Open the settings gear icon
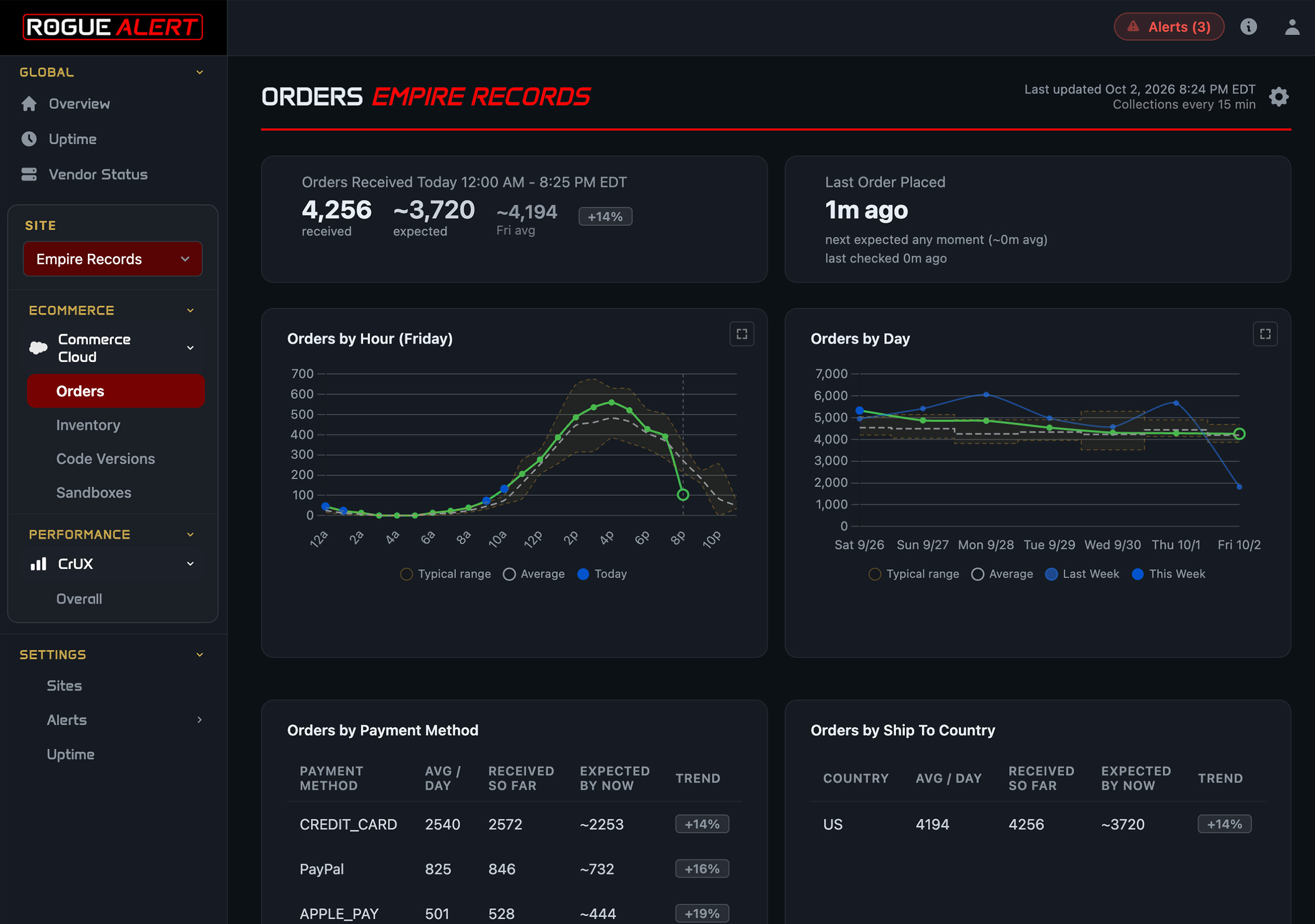The height and width of the screenshot is (924, 1315). [x=1279, y=97]
